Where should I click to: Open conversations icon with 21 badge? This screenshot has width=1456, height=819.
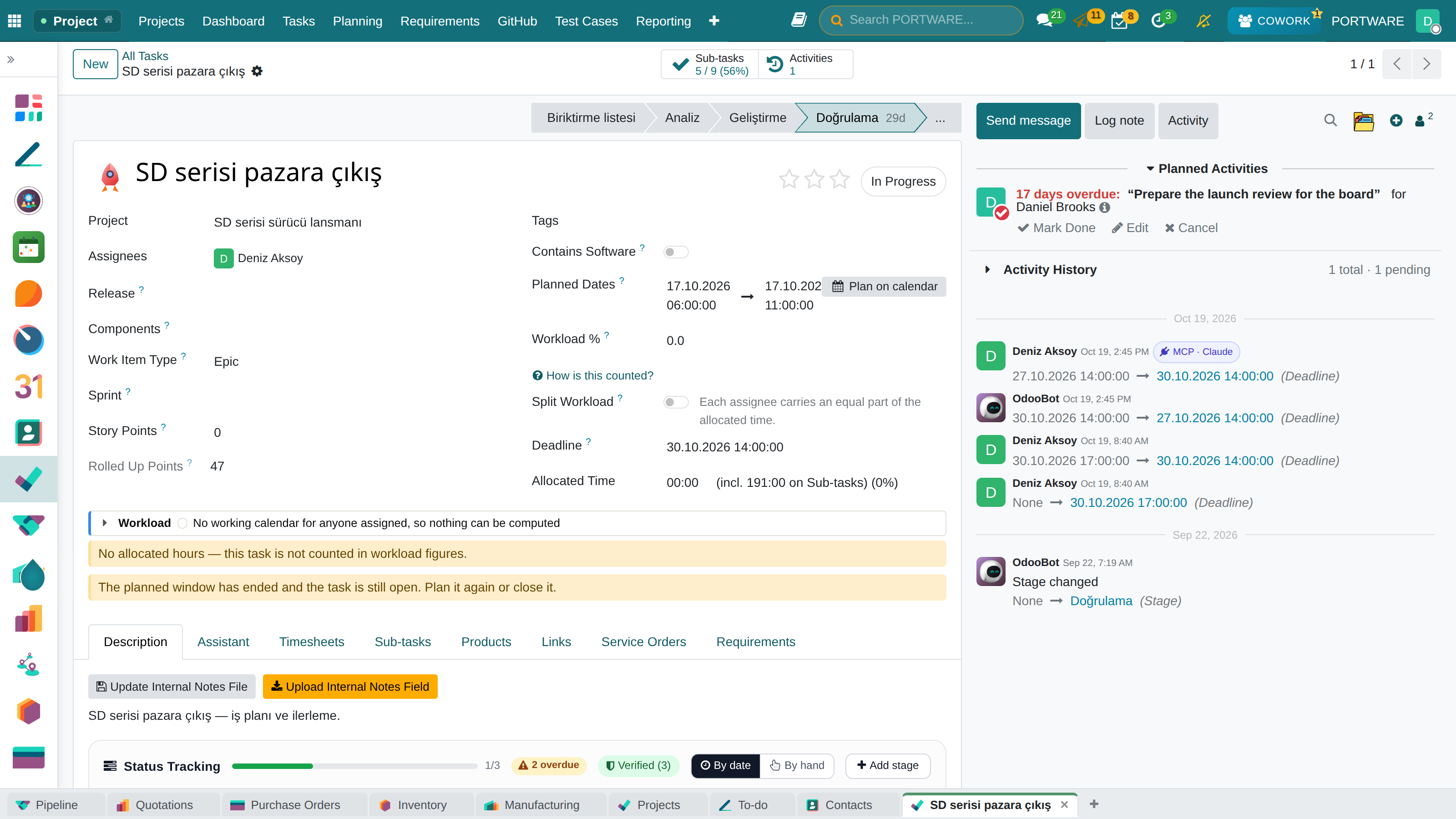tap(1045, 21)
